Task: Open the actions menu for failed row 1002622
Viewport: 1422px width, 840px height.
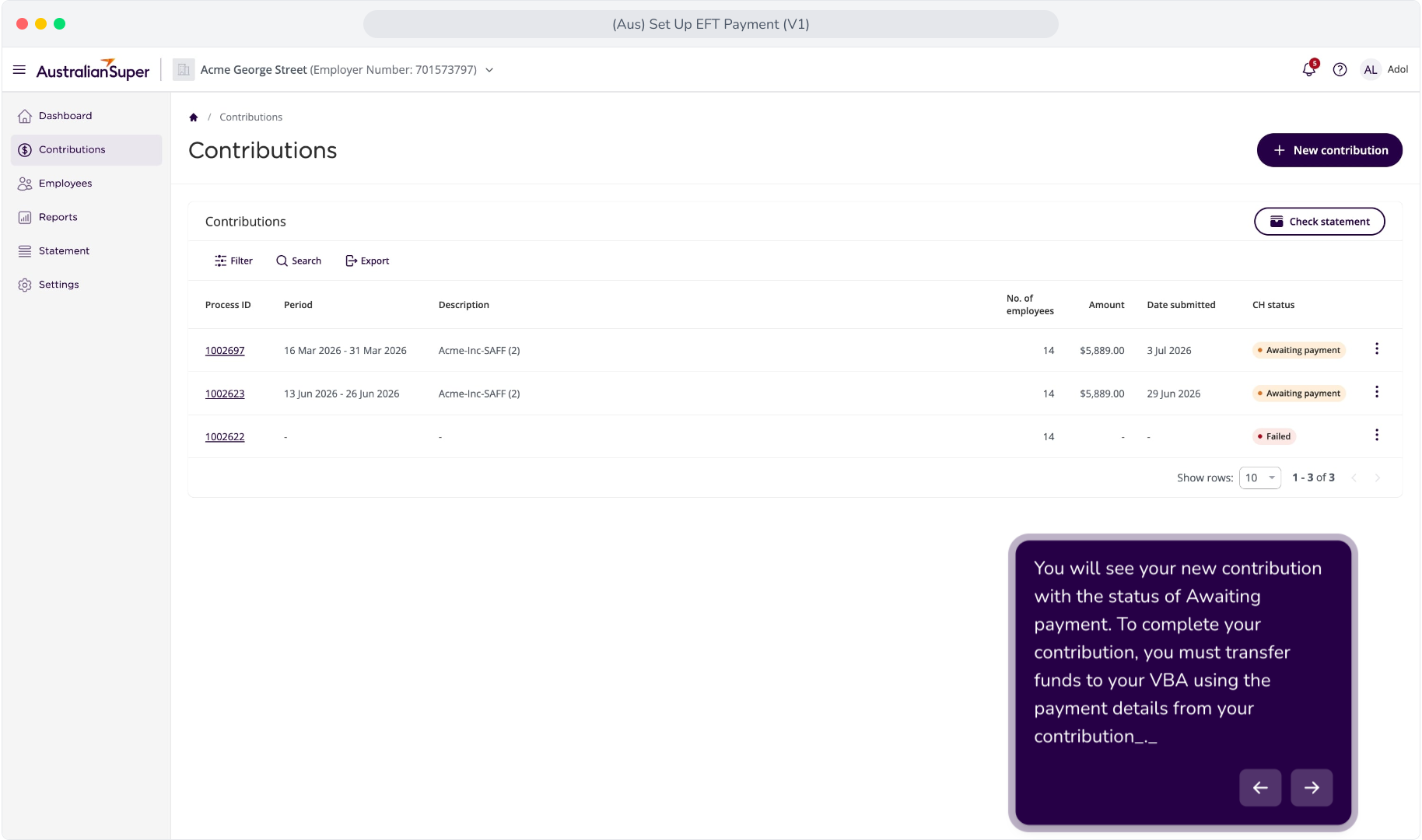Action: (x=1377, y=435)
